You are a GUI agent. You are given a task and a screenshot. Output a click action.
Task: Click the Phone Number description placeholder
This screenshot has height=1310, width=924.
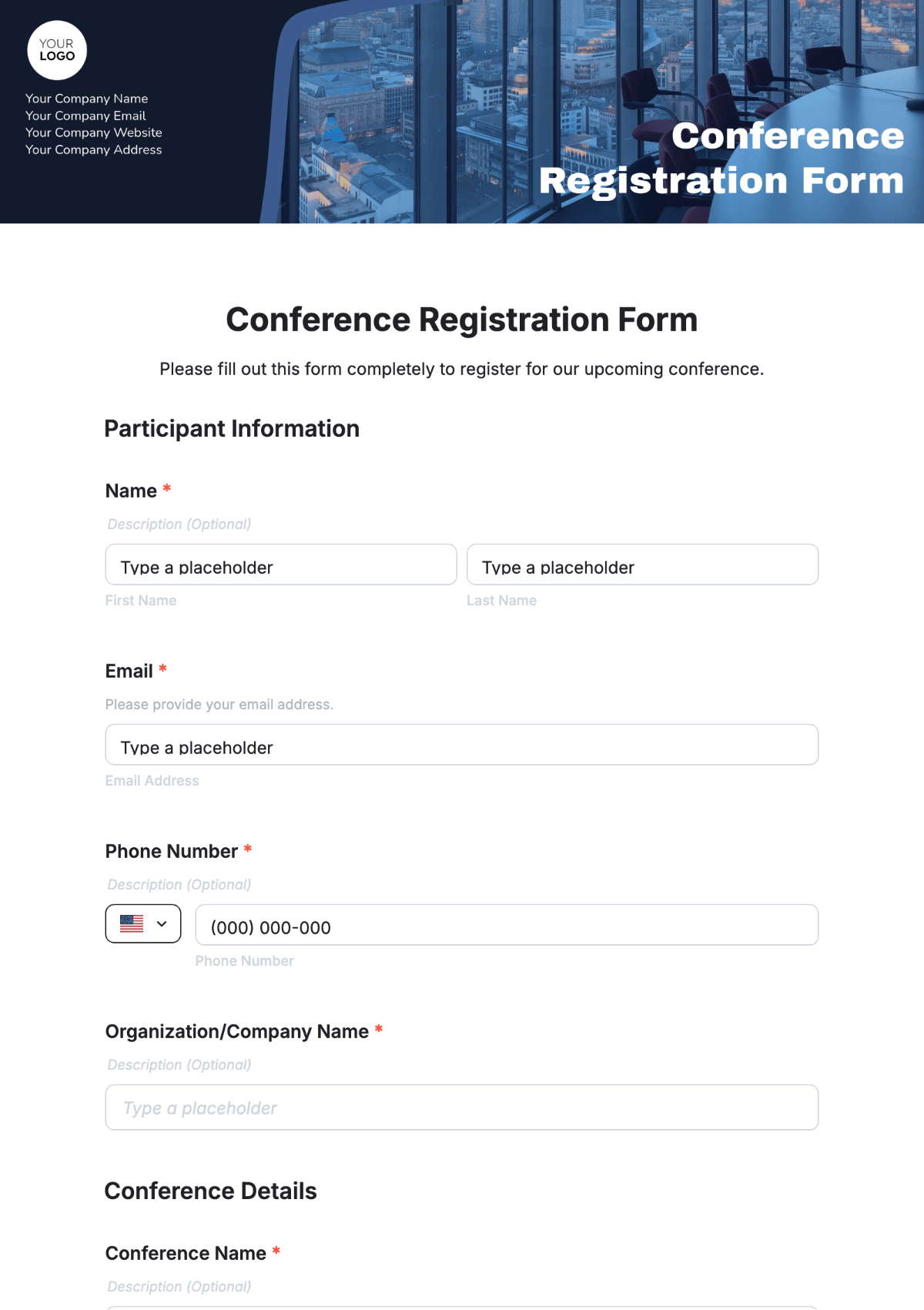pyautogui.click(x=179, y=884)
